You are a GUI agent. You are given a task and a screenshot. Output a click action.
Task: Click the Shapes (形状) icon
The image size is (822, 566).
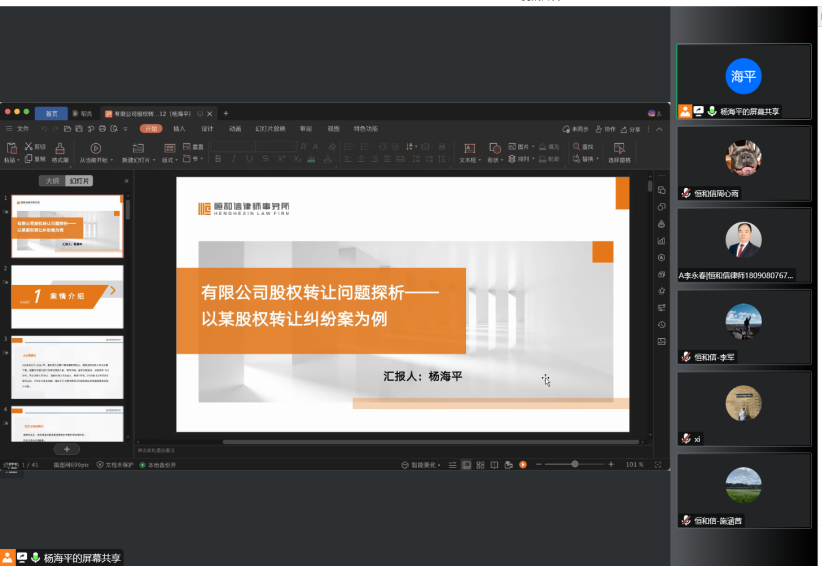[x=495, y=148]
